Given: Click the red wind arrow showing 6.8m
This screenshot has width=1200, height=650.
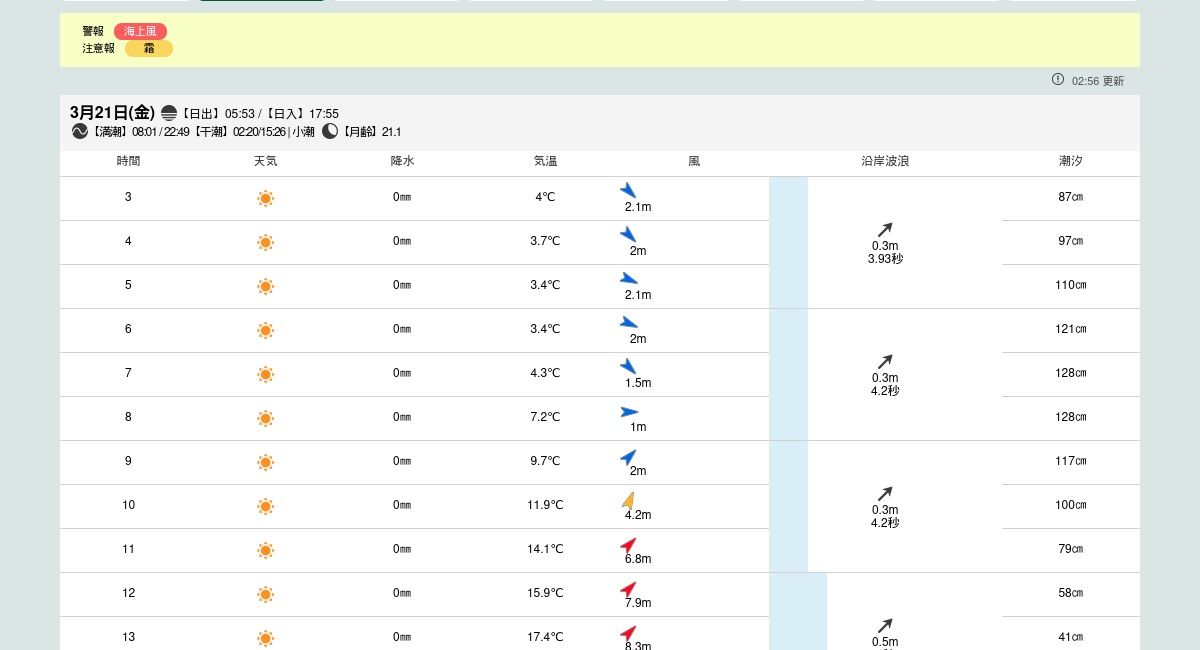Looking at the screenshot, I should [628, 545].
